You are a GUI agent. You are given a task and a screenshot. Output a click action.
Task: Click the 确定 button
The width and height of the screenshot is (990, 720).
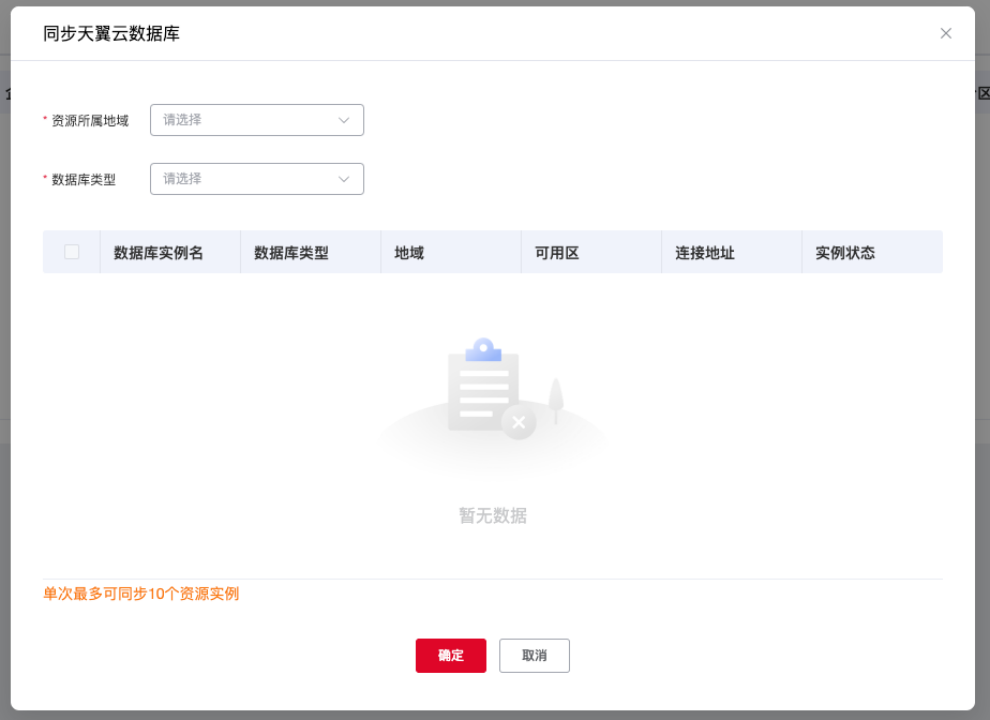[x=451, y=656]
